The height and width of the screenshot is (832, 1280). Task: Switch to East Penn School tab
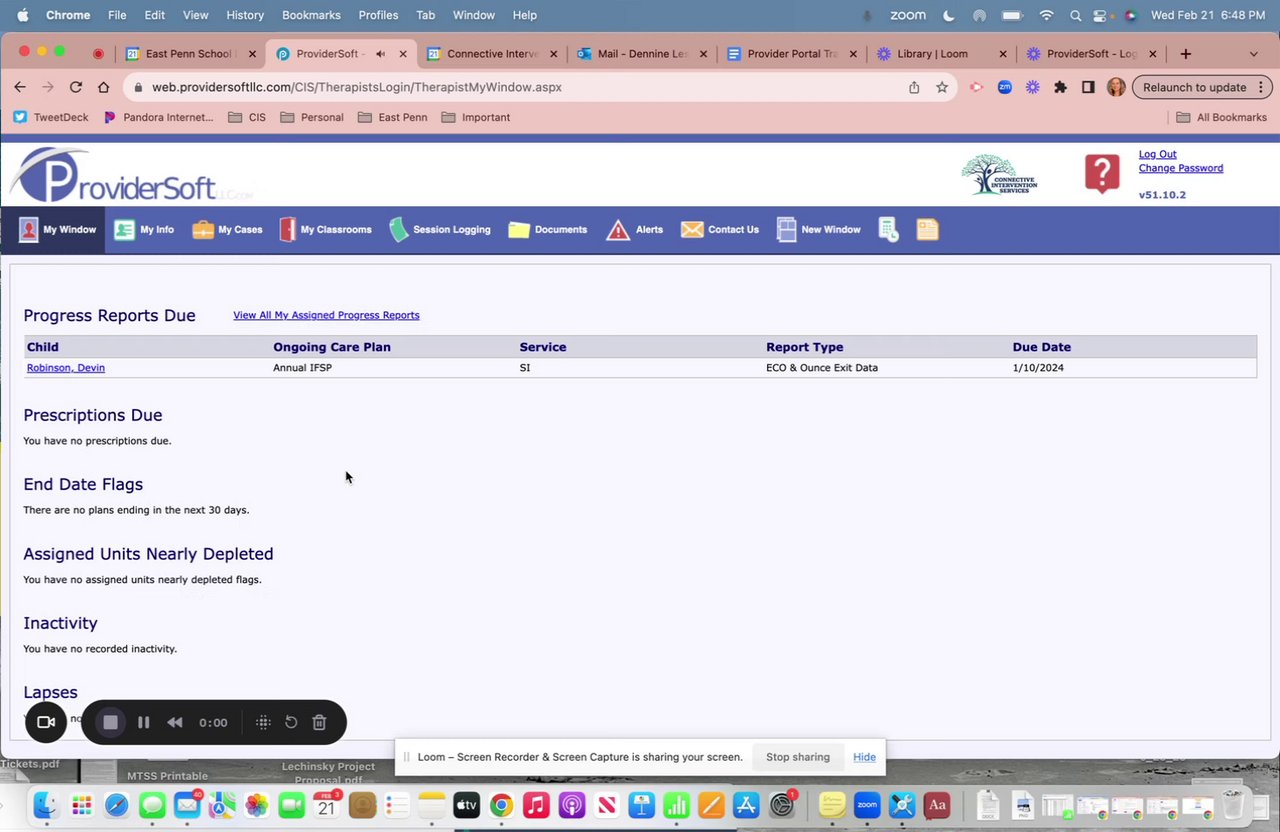tap(189, 54)
